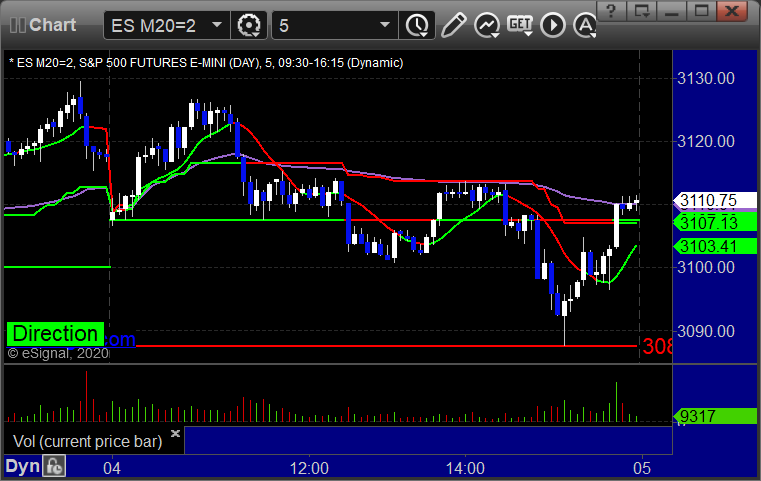761x481 pixels.
Task: Click the eSignal 2020 copyright text
Action: coord(58,353)
